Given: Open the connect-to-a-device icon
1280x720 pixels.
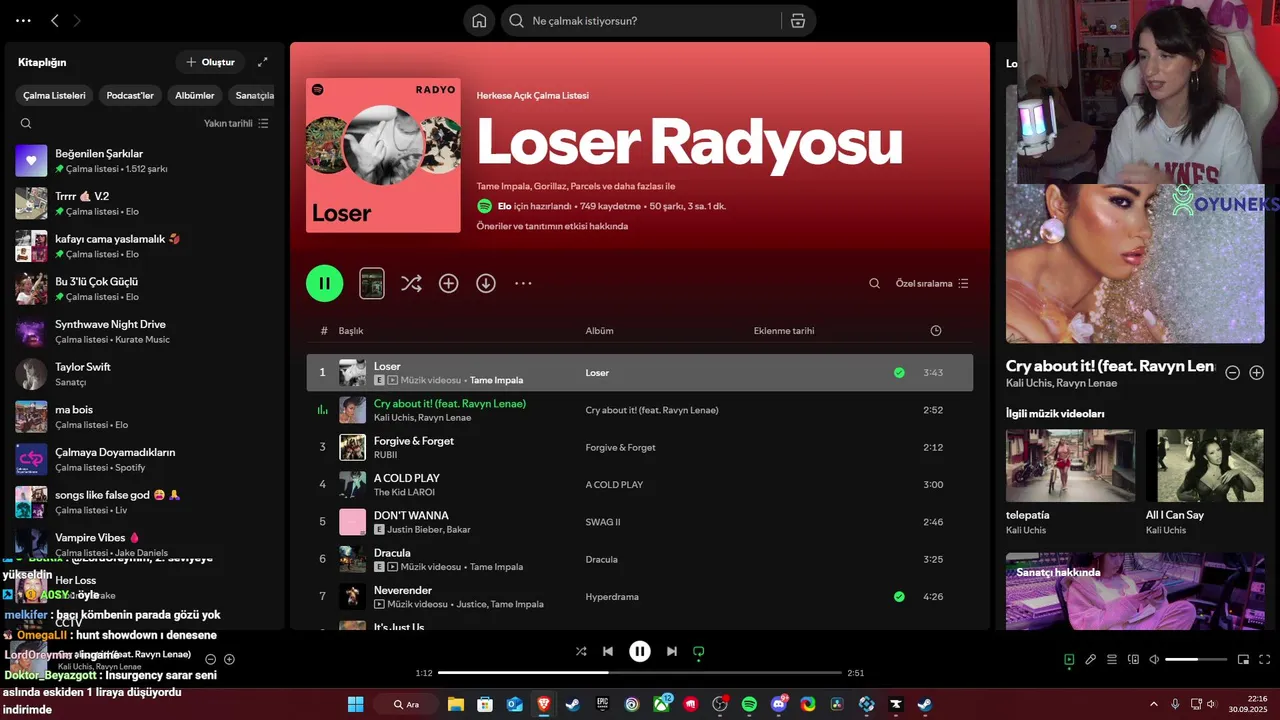Looking at the screenshot, I should tap(1133, 660).
